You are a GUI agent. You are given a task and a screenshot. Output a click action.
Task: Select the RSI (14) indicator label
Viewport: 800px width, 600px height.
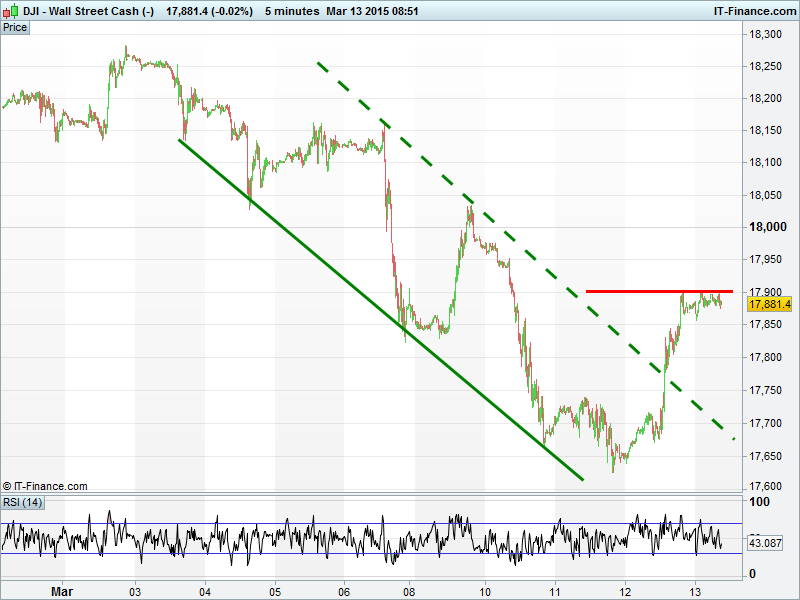[23, 502]
